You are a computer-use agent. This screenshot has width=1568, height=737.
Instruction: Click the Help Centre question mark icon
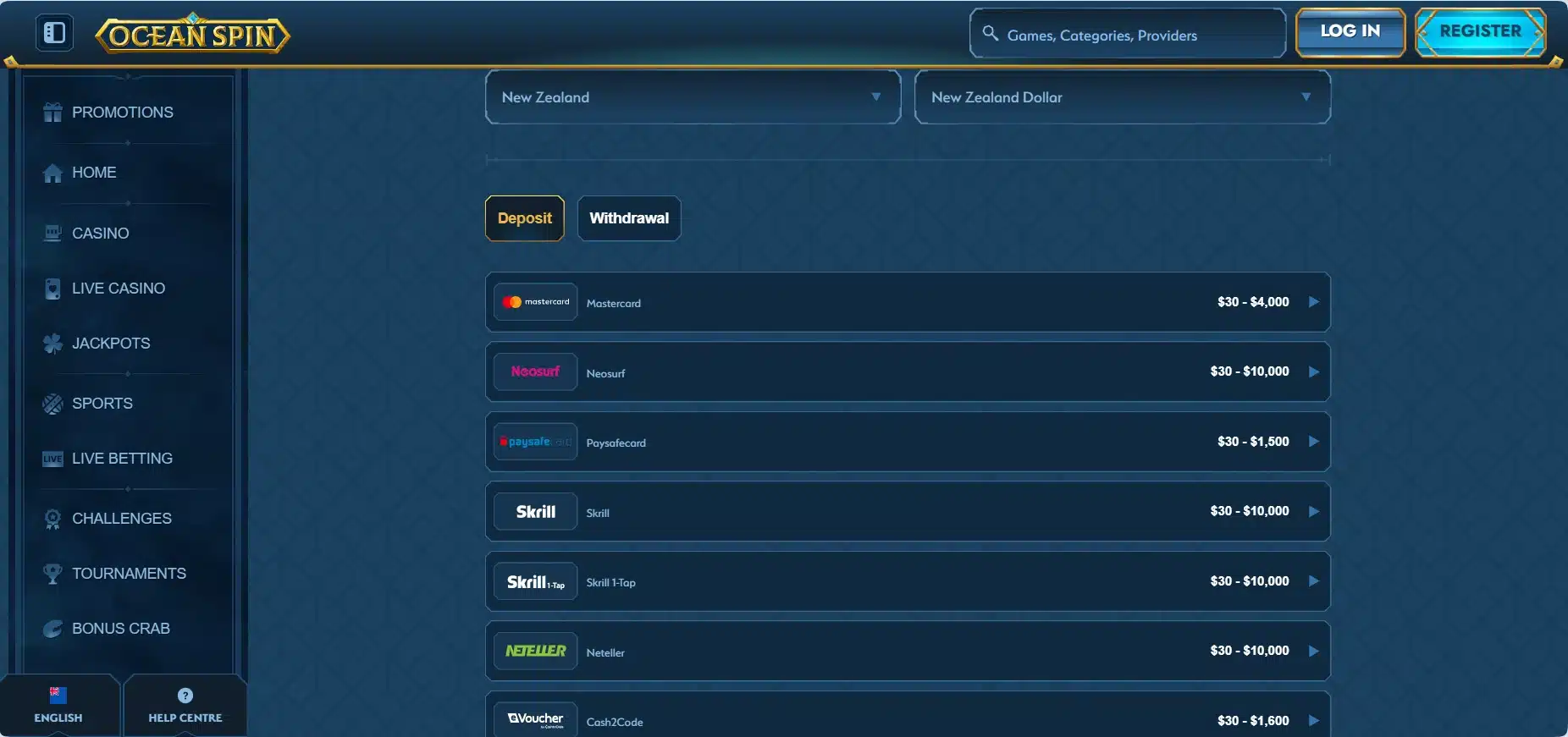(x=185, y=696)
